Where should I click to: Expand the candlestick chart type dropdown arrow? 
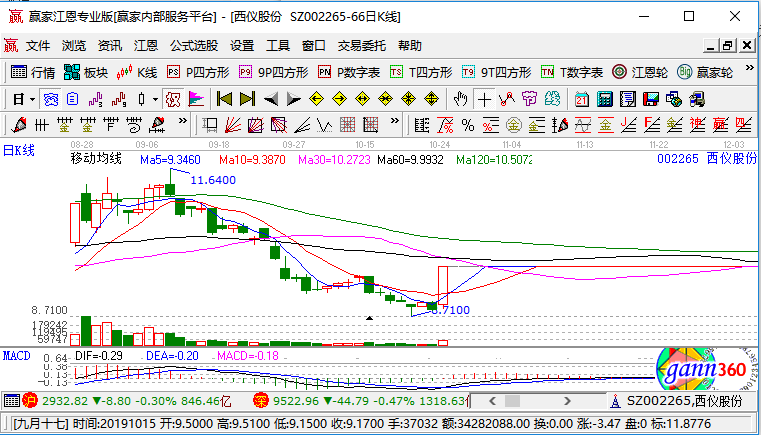tap(155, 100)
